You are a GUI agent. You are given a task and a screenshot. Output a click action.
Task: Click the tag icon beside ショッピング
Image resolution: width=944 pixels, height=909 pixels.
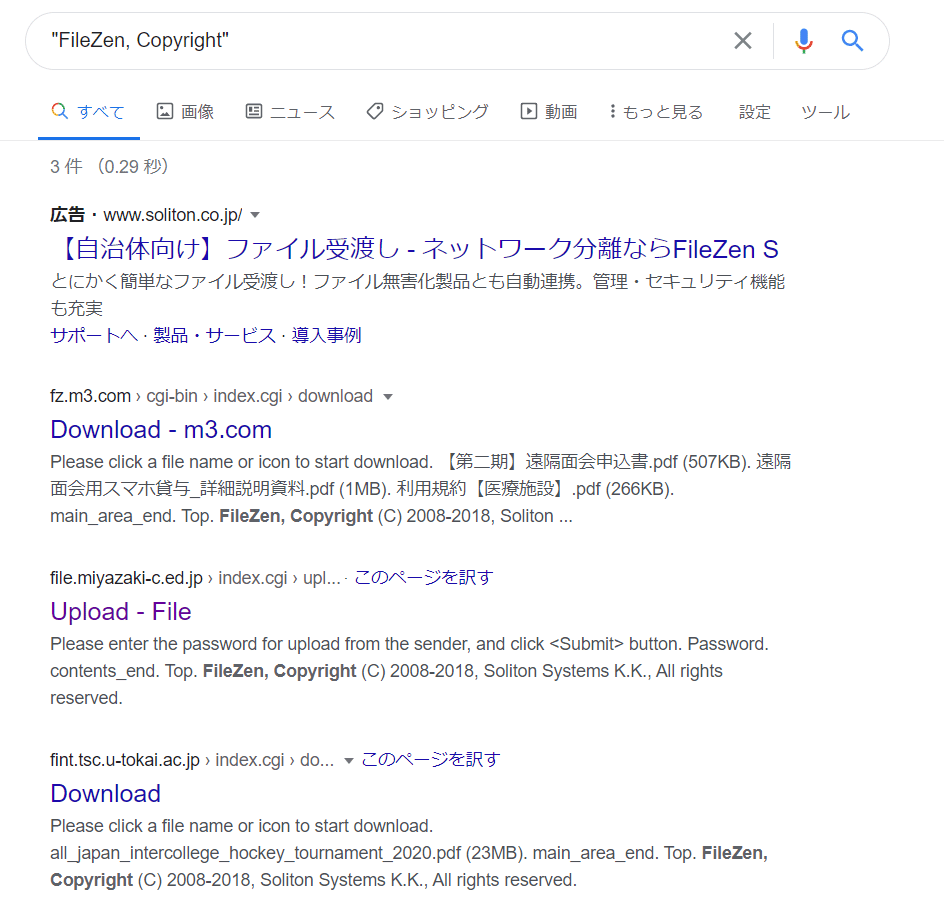tap(375, 111)
